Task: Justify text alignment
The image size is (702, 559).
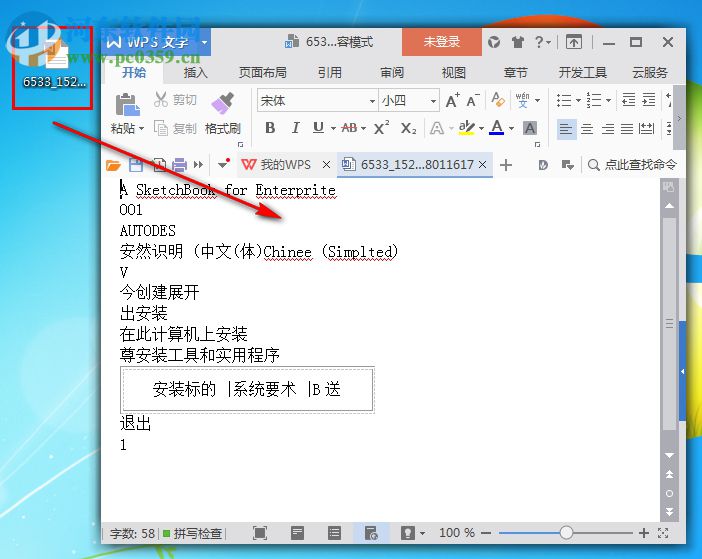Action: pos(627,129)
